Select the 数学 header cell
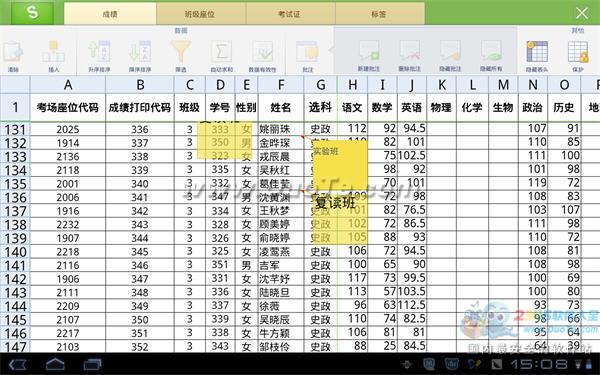Screen dimensions: 600x375 coord(382,108)
